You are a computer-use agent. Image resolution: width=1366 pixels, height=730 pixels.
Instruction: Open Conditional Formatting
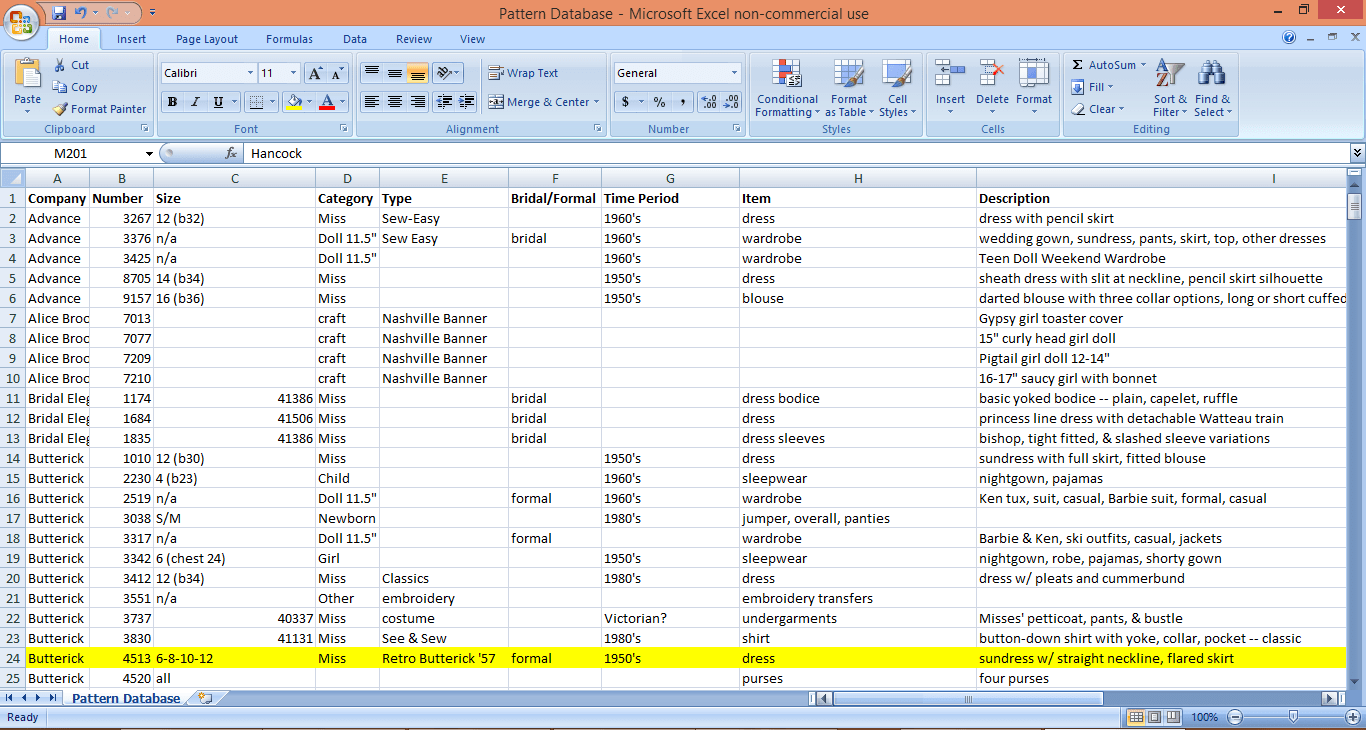pyautogui.click(x=787, y=88)
